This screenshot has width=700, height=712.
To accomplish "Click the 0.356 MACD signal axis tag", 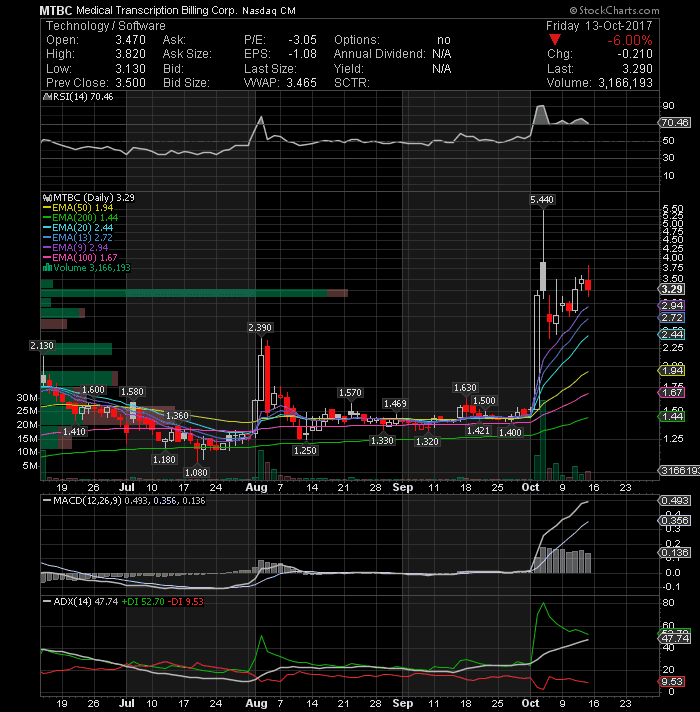I will click(x=675, y=520).
